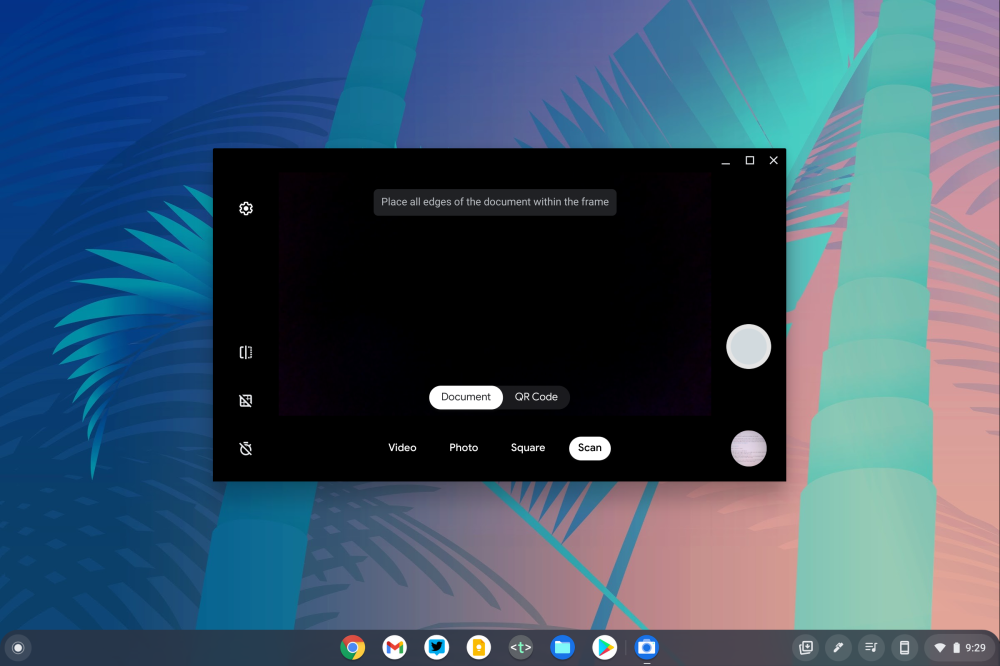Switch to Square mode

527,448
